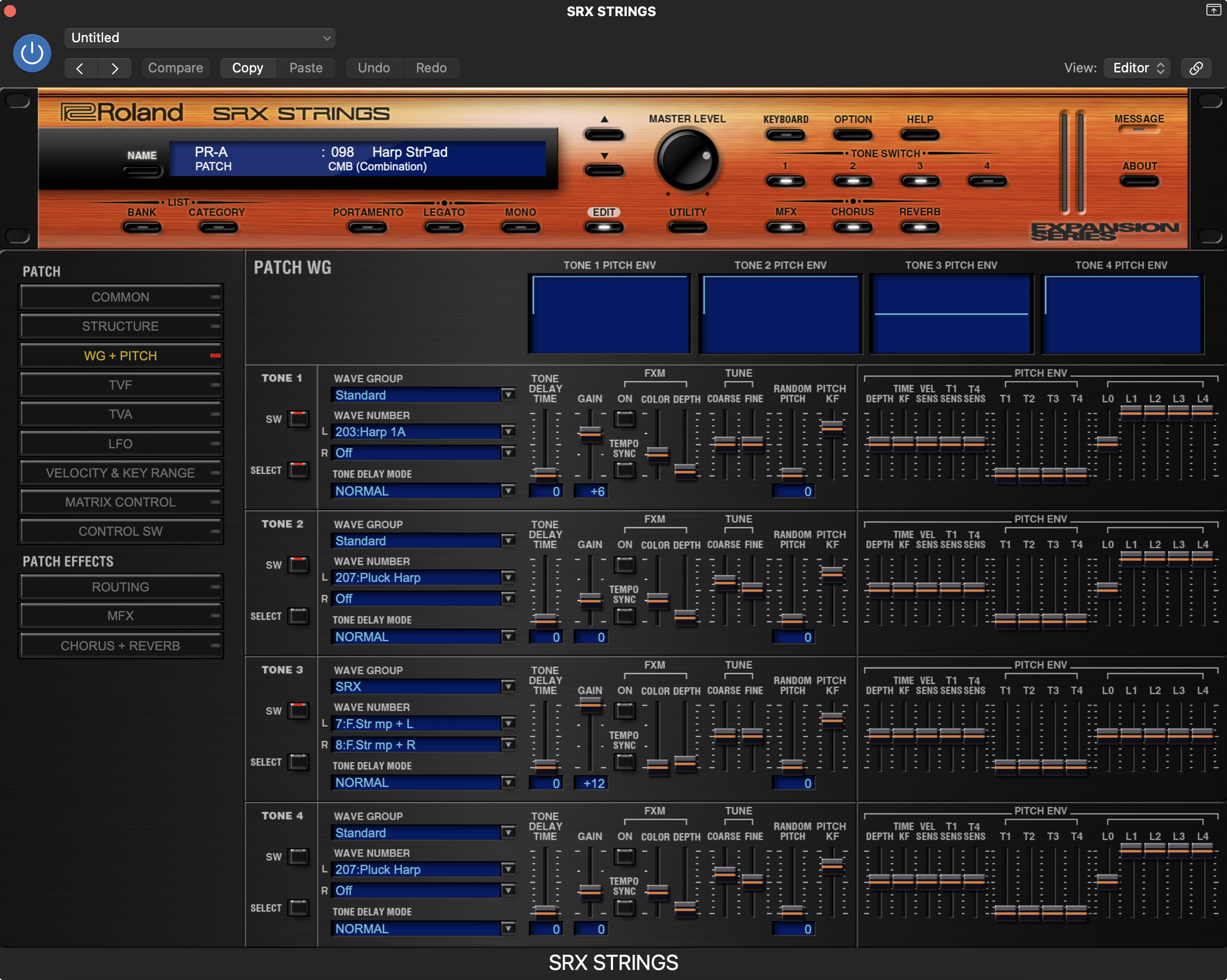
Task: Toggle Tone Switch 1
Action: tap(785, 181)
